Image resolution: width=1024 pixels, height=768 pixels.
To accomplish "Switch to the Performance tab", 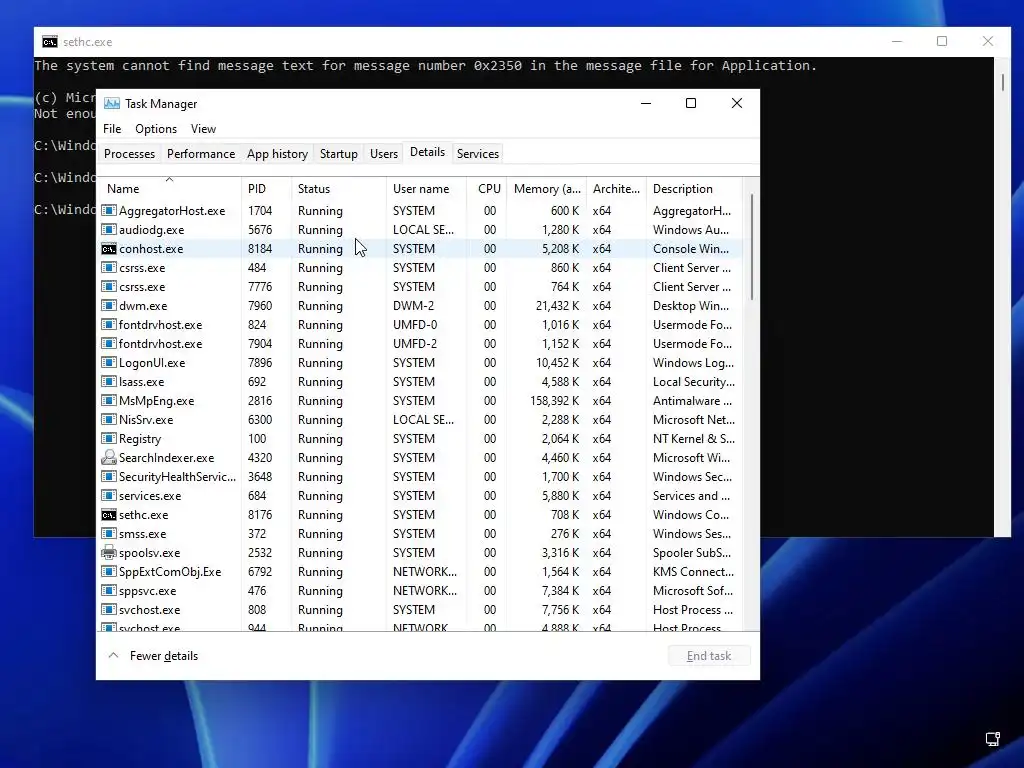I will (200, 153).
